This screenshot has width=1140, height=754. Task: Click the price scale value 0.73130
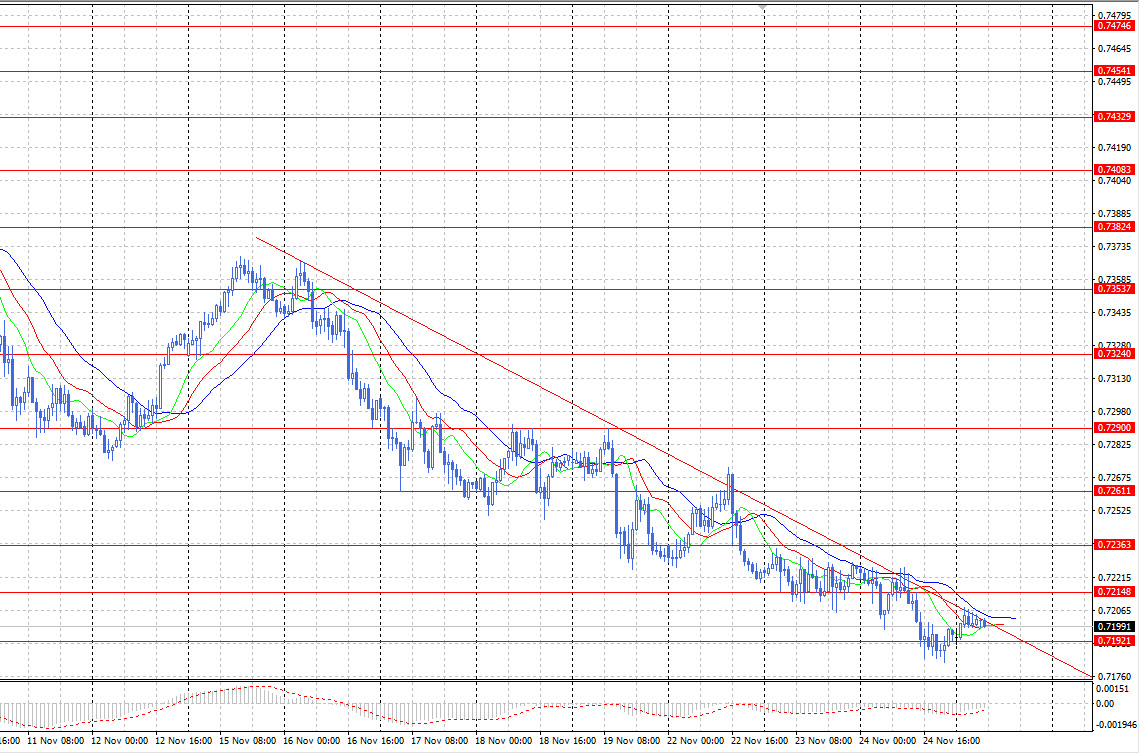tap(1114, 379)
